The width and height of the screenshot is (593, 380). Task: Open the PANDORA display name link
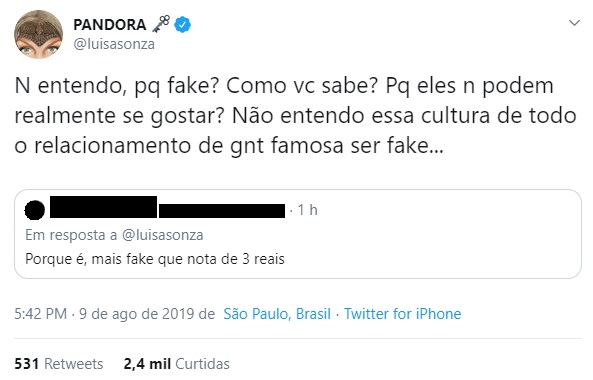pyautogui.click(x=110, y=25)
